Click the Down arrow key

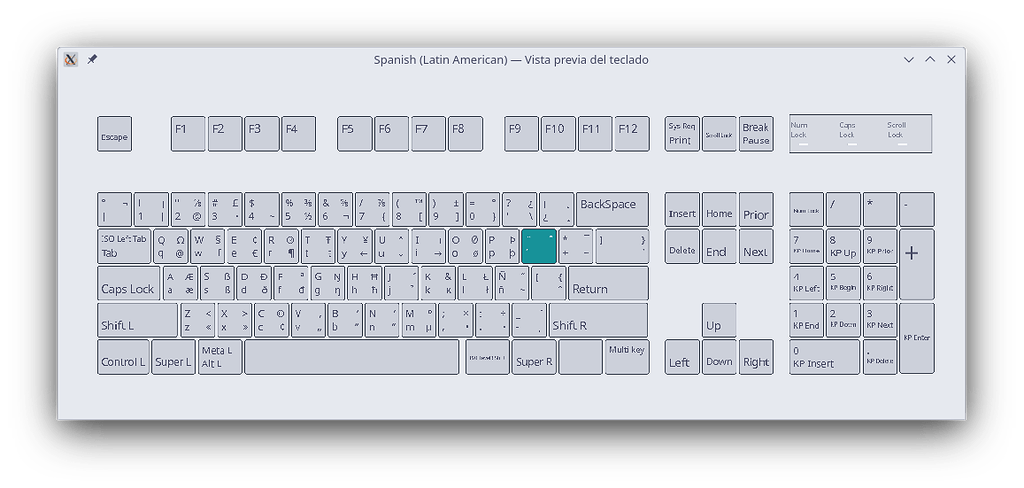719,357
